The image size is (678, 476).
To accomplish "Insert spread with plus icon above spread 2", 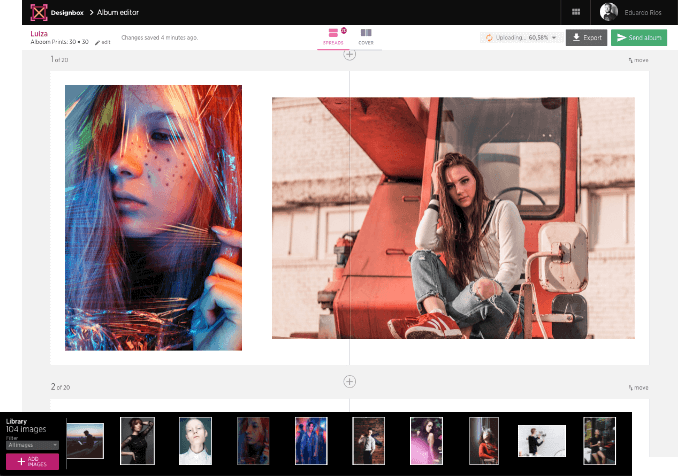I will pyautogui.click(x=349, y=381).
